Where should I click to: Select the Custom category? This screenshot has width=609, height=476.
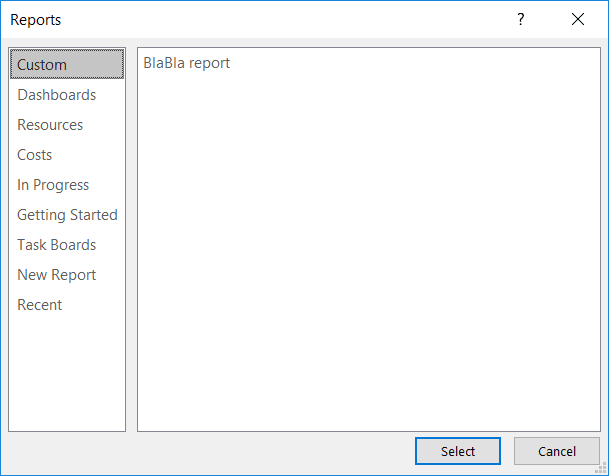pyautogui.click(x=67, y=64)
